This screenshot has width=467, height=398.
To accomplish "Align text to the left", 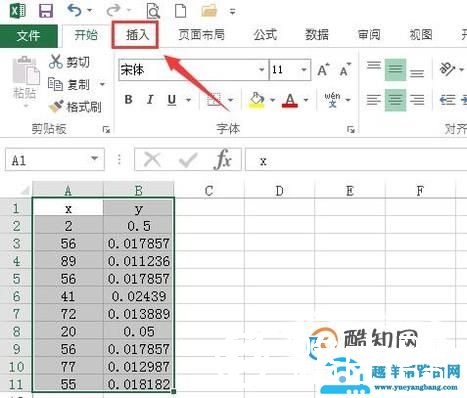I will [374, 100].
